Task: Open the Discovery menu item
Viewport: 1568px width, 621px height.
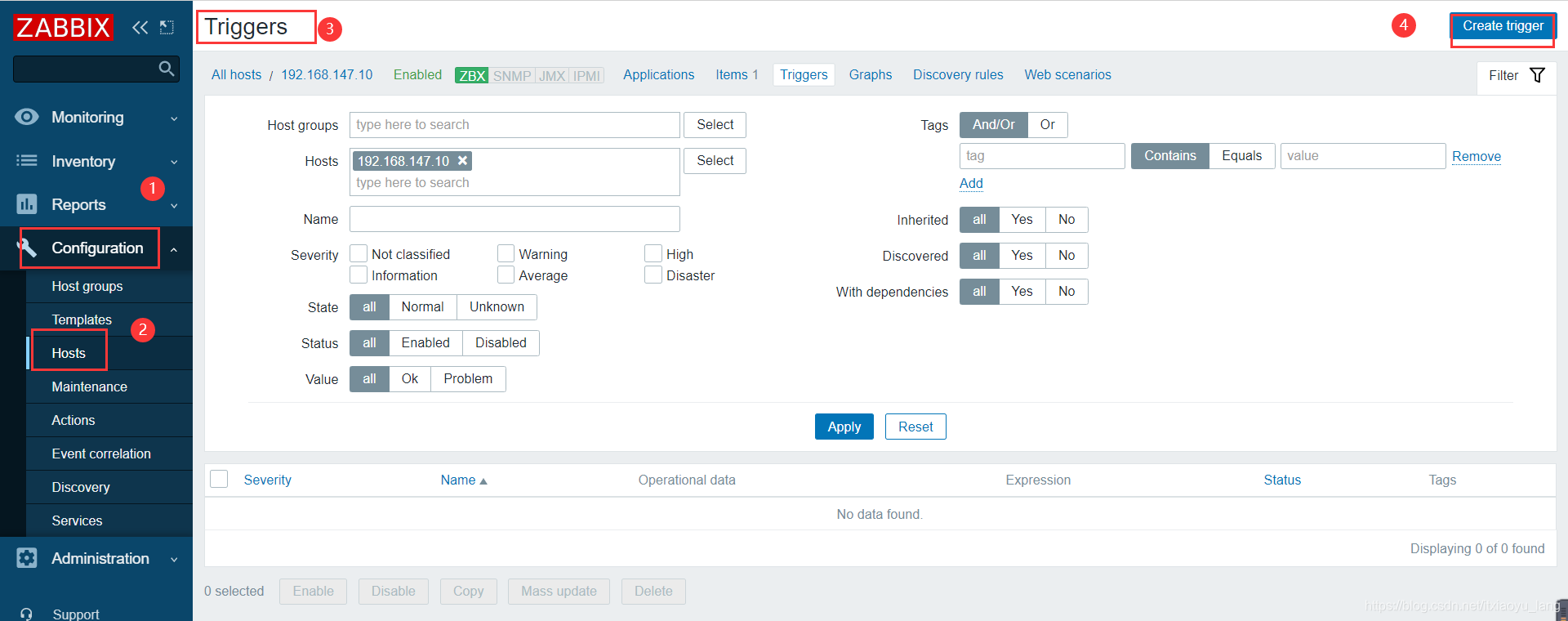Action: coord(109,487)
